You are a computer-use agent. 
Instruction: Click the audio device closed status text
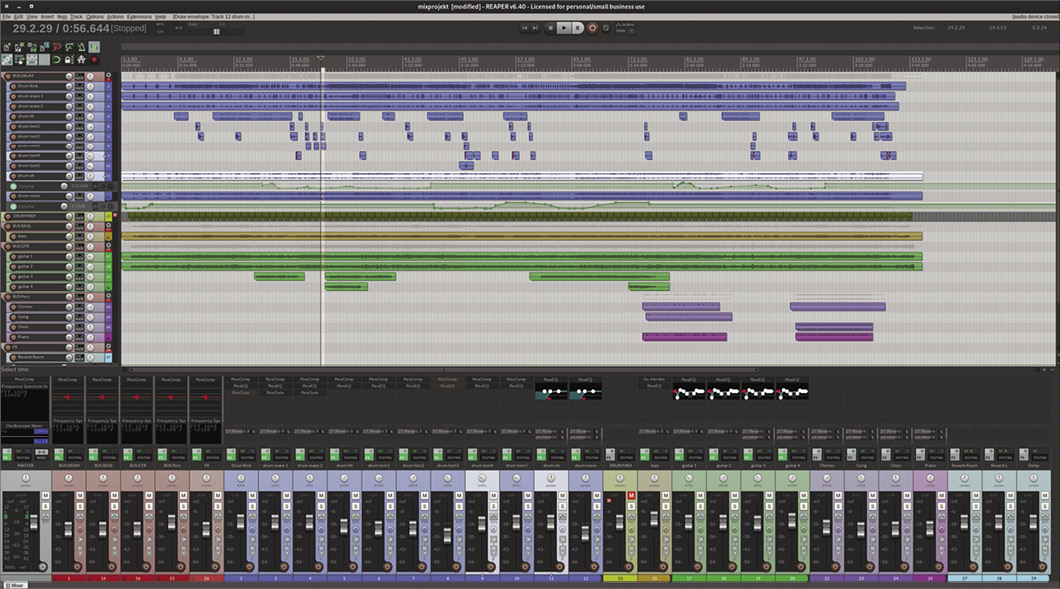[x=1034, y=16]
